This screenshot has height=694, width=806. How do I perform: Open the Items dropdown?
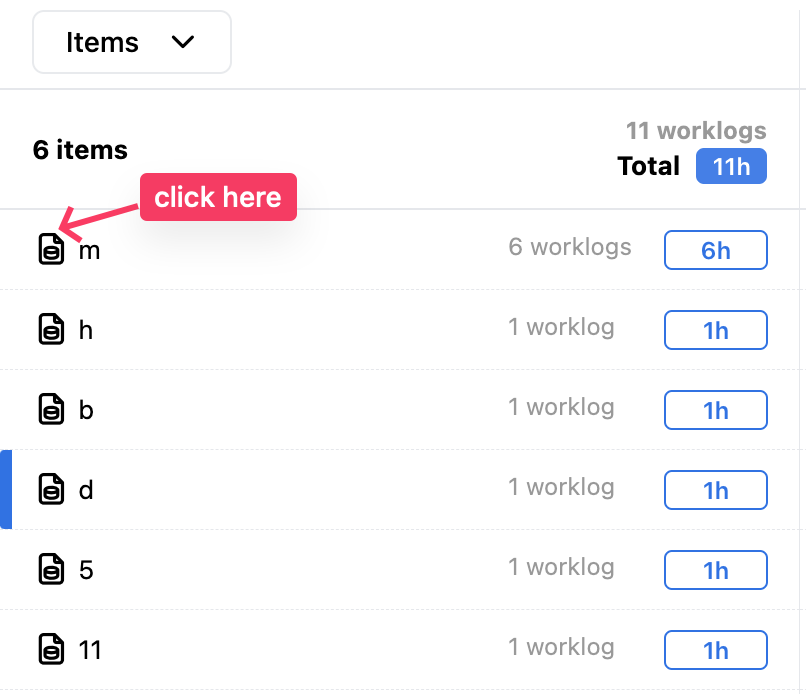coord(131,43)
